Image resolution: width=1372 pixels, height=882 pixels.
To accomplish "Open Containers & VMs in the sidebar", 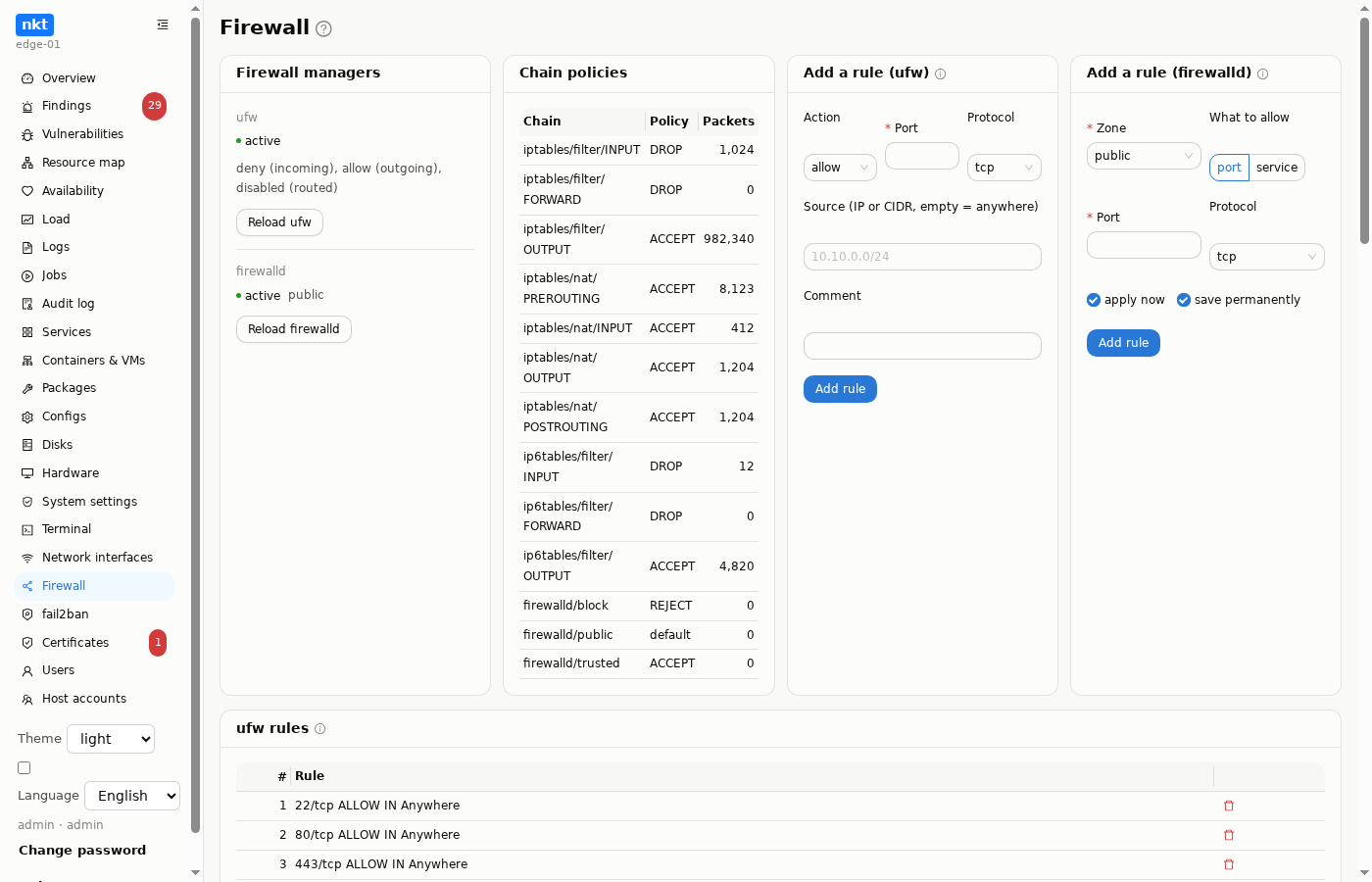I will (x=94, y=361).
